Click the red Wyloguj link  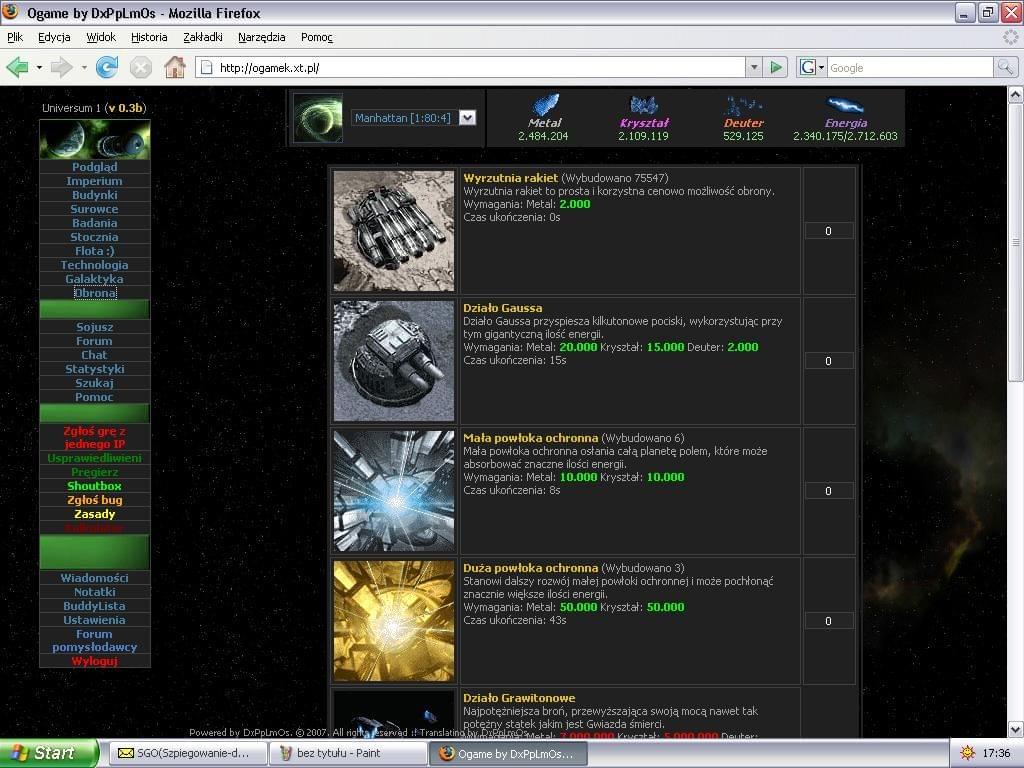(95, 661)
